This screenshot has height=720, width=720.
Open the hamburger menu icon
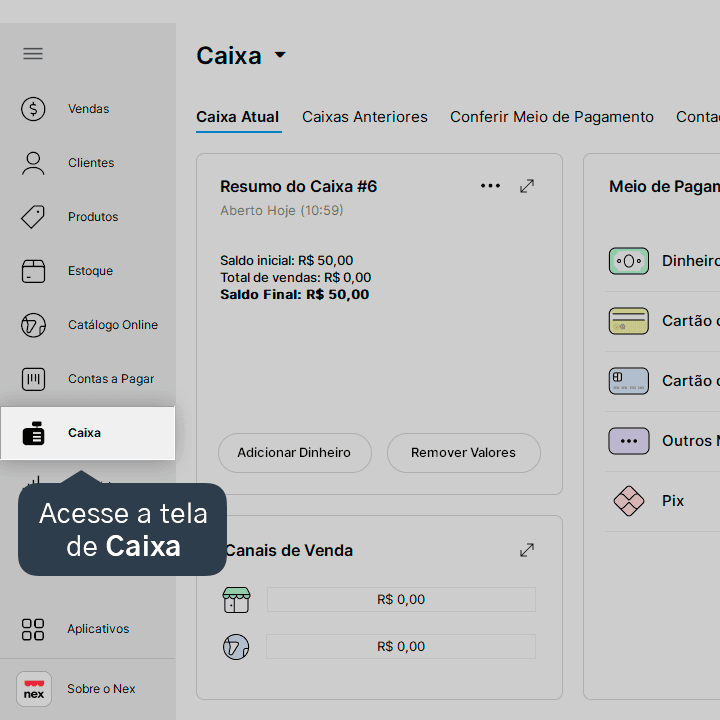(x=33, y=54)
